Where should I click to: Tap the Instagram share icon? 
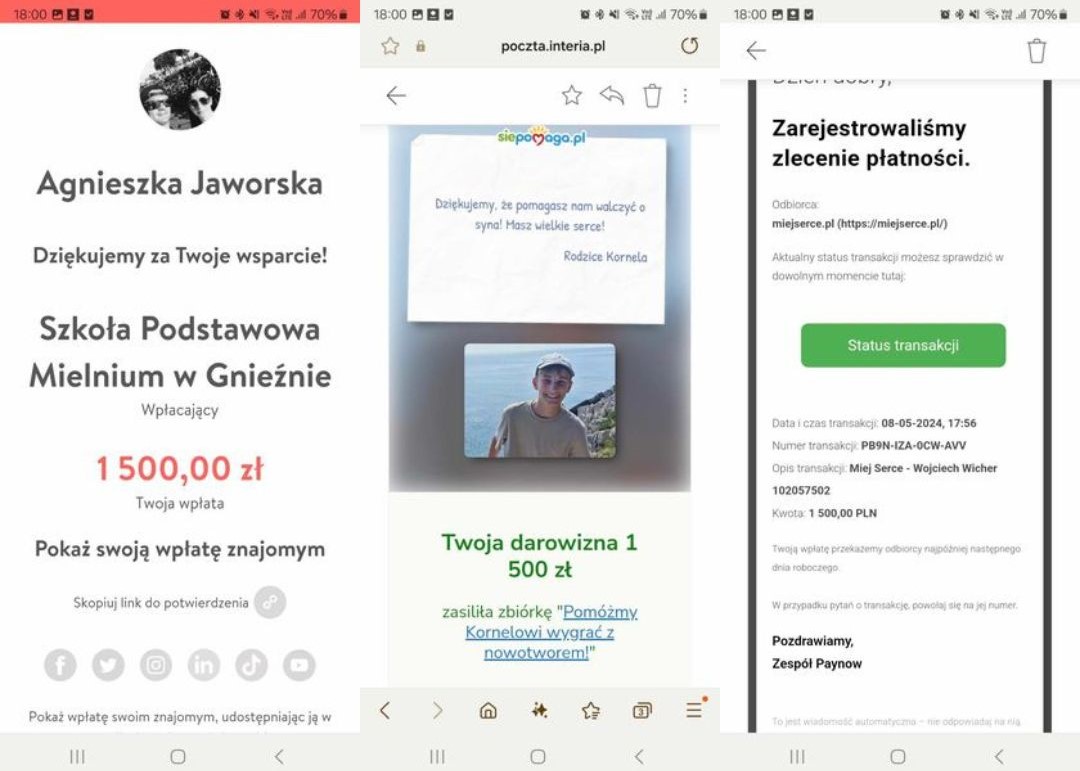point(156,665)
